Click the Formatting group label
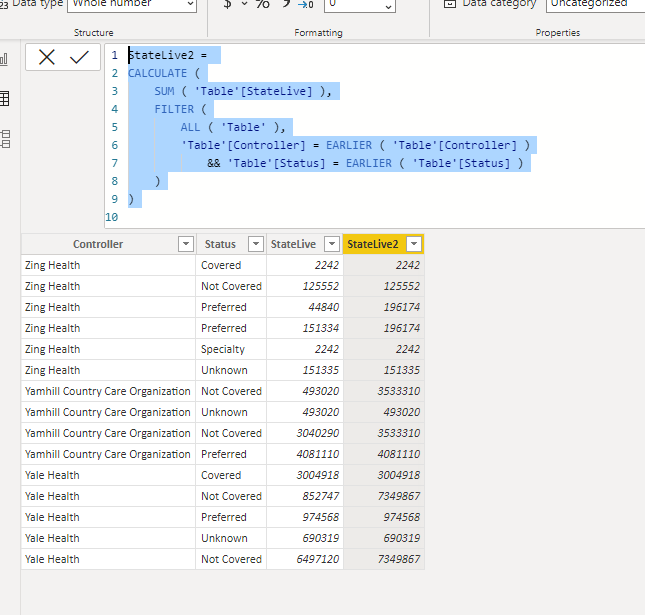 (x=318, y=32)
